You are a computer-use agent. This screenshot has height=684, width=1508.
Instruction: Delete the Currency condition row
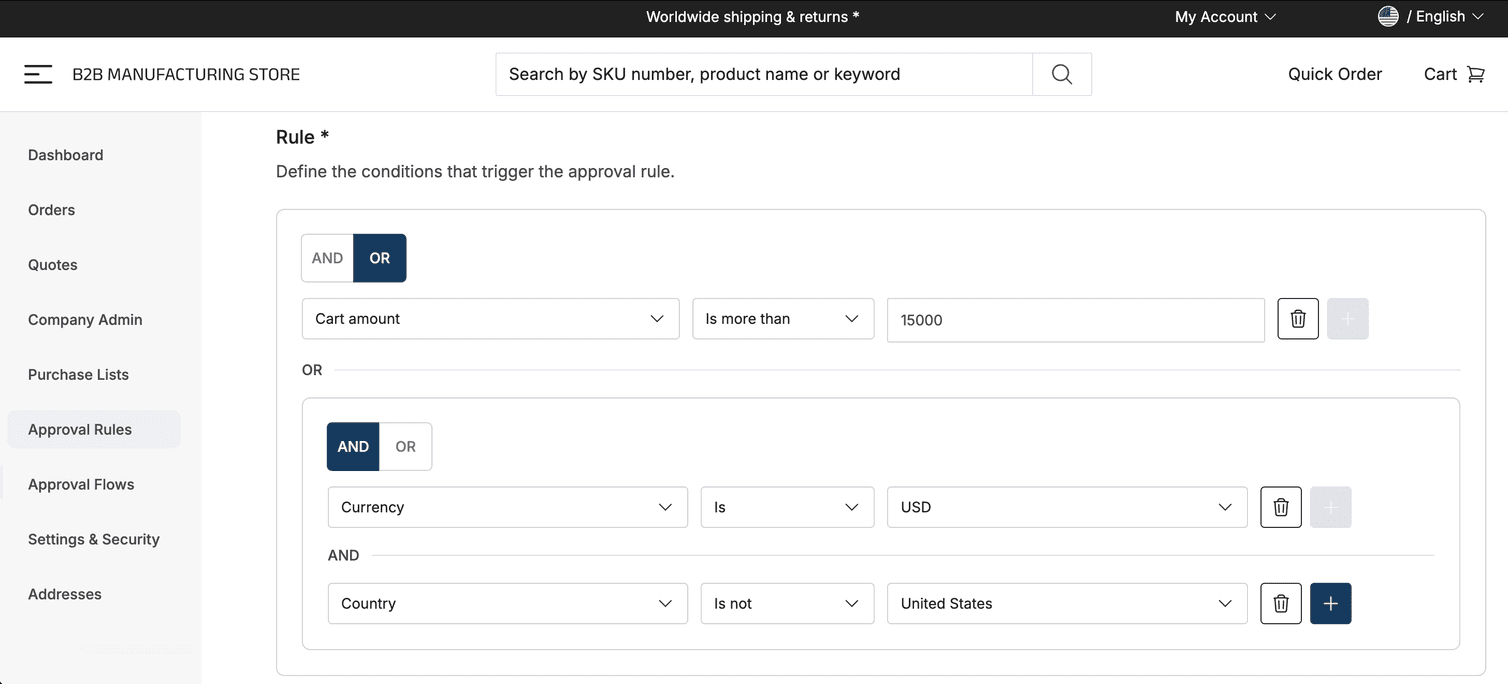1280,507
